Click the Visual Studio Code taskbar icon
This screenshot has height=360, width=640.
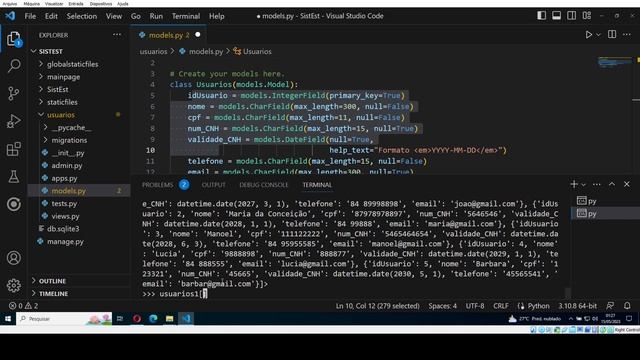(x=187, y=319)
